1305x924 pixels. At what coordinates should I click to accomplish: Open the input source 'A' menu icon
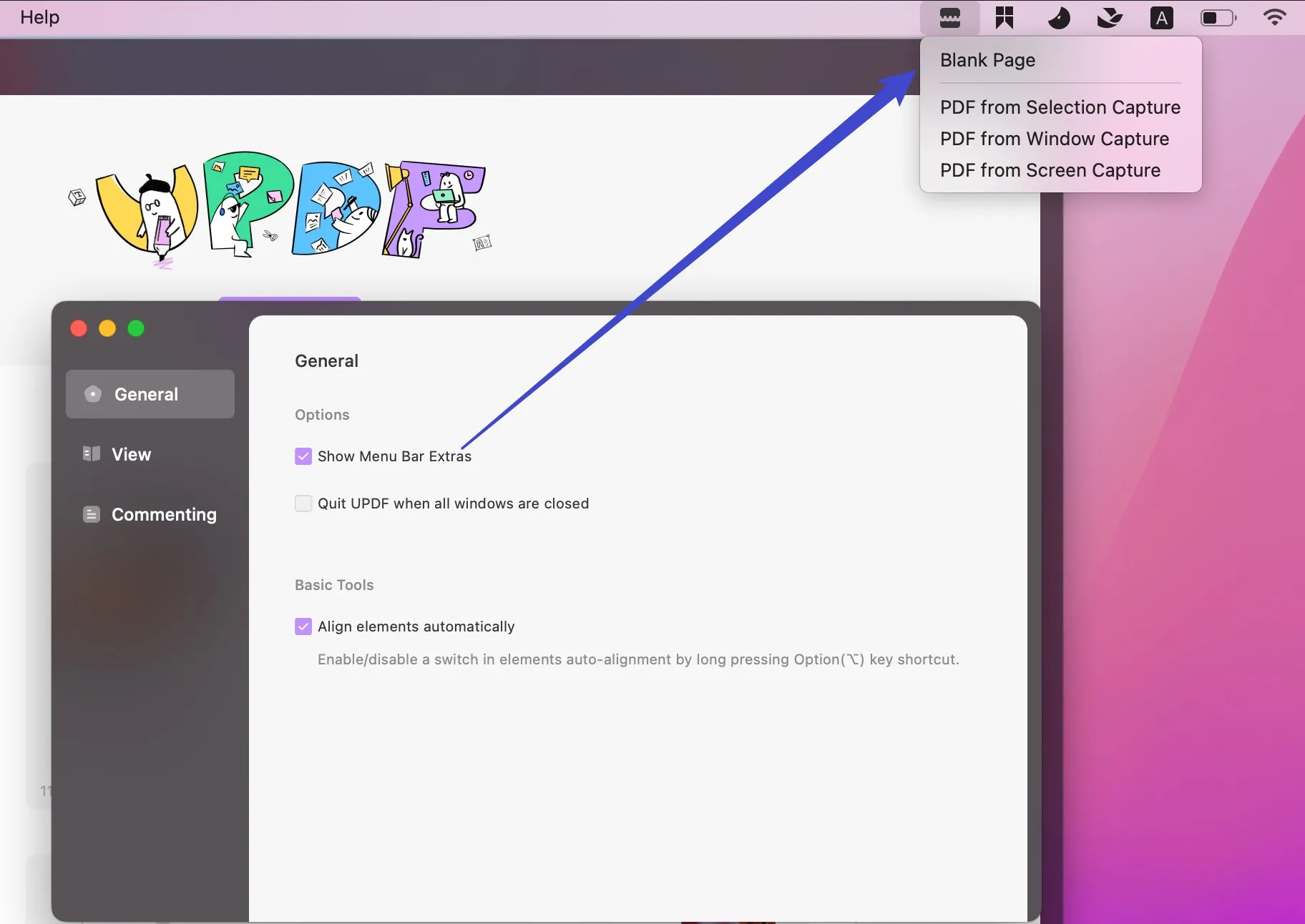pos(1162,18)
